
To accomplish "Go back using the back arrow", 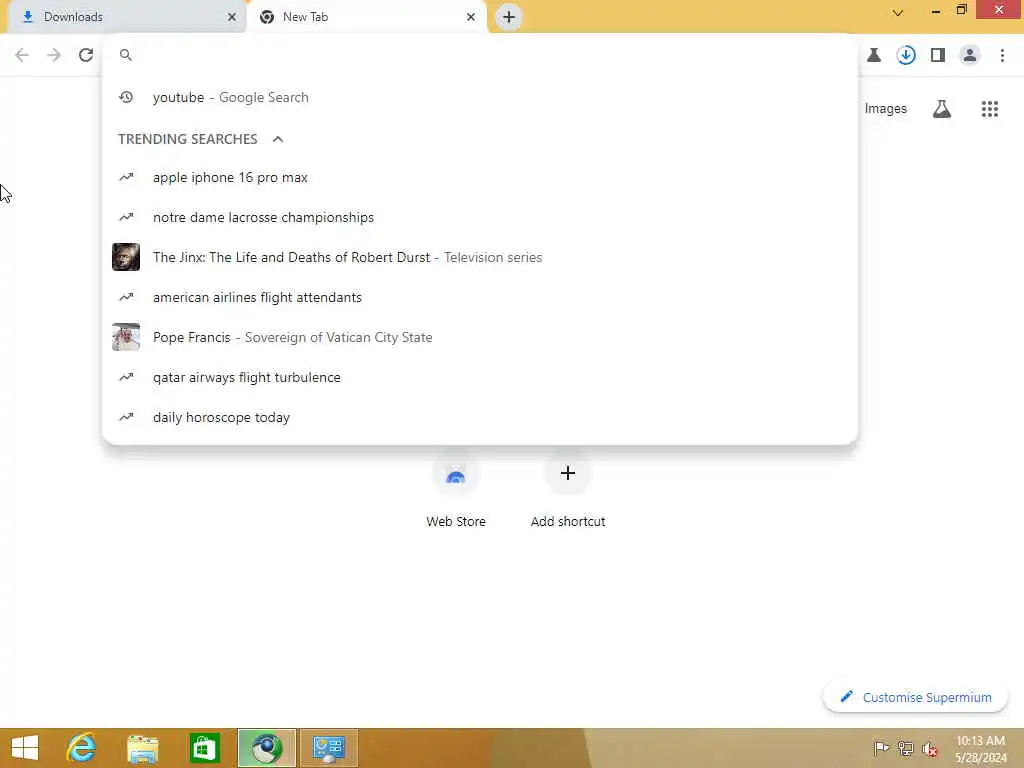I will click(22, 55).
